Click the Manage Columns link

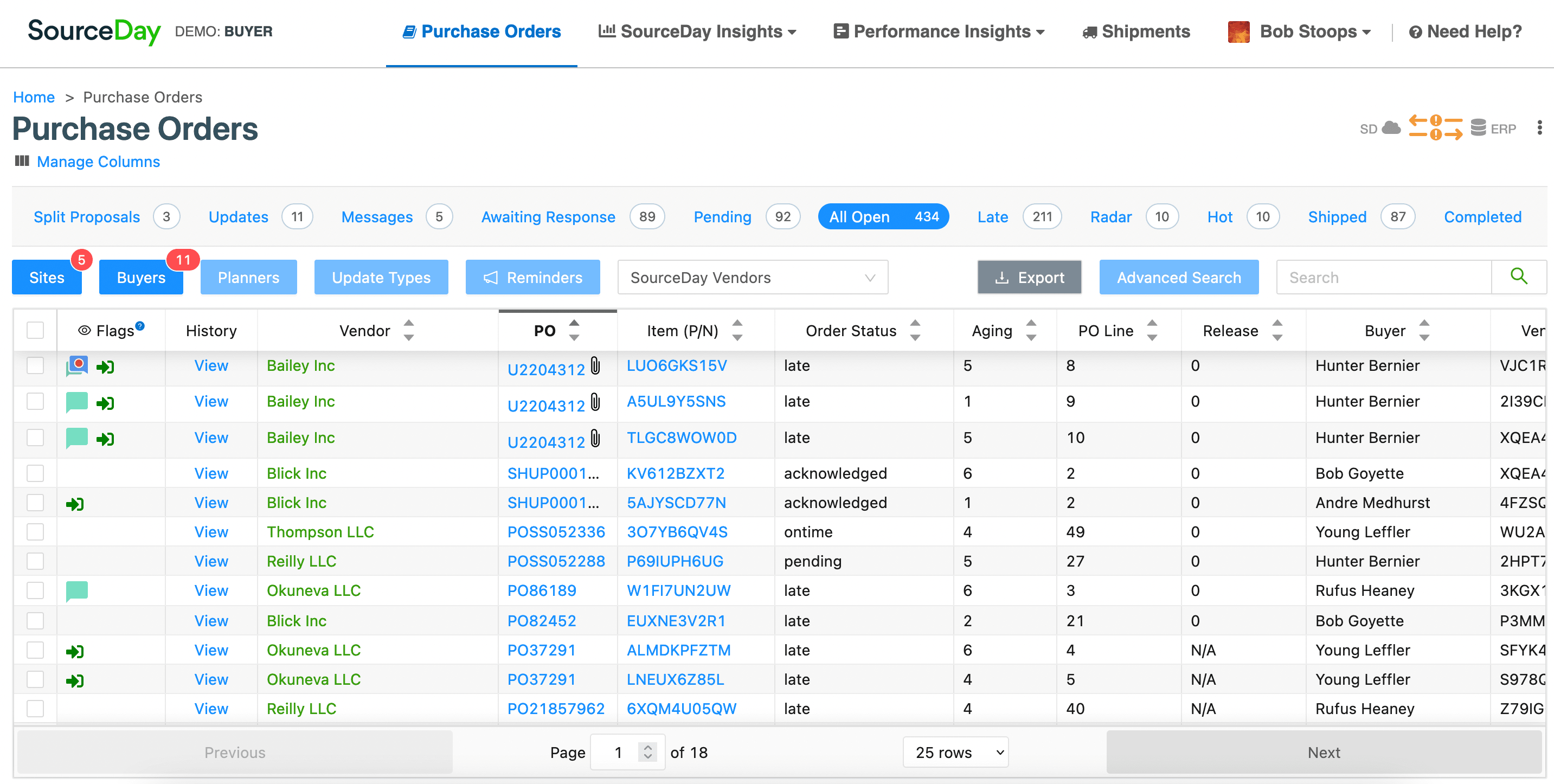[x=98, y=162]
